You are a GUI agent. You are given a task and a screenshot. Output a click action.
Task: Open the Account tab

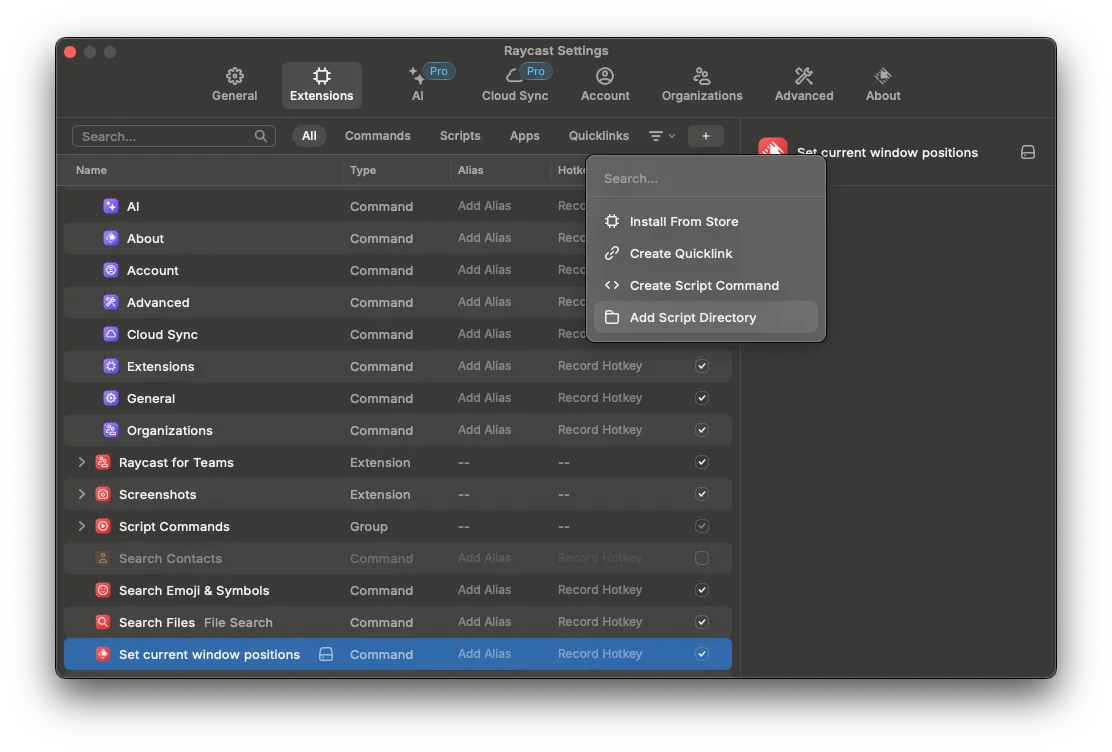(x=605, y=85)
